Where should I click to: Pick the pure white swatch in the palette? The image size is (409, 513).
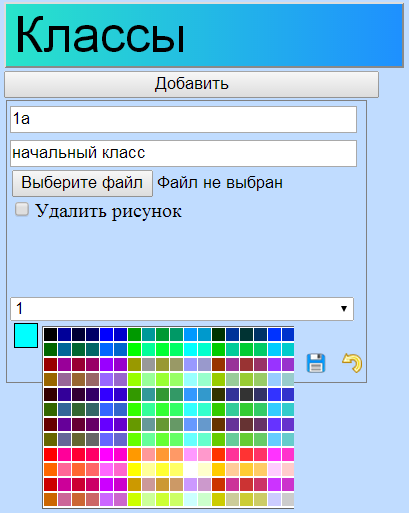click(190, 469)
